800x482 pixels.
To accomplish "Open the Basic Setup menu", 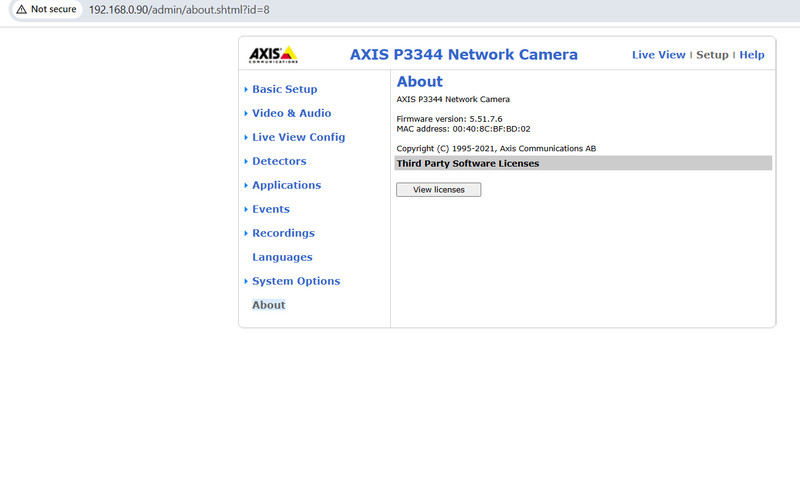I will pos(284,89).
